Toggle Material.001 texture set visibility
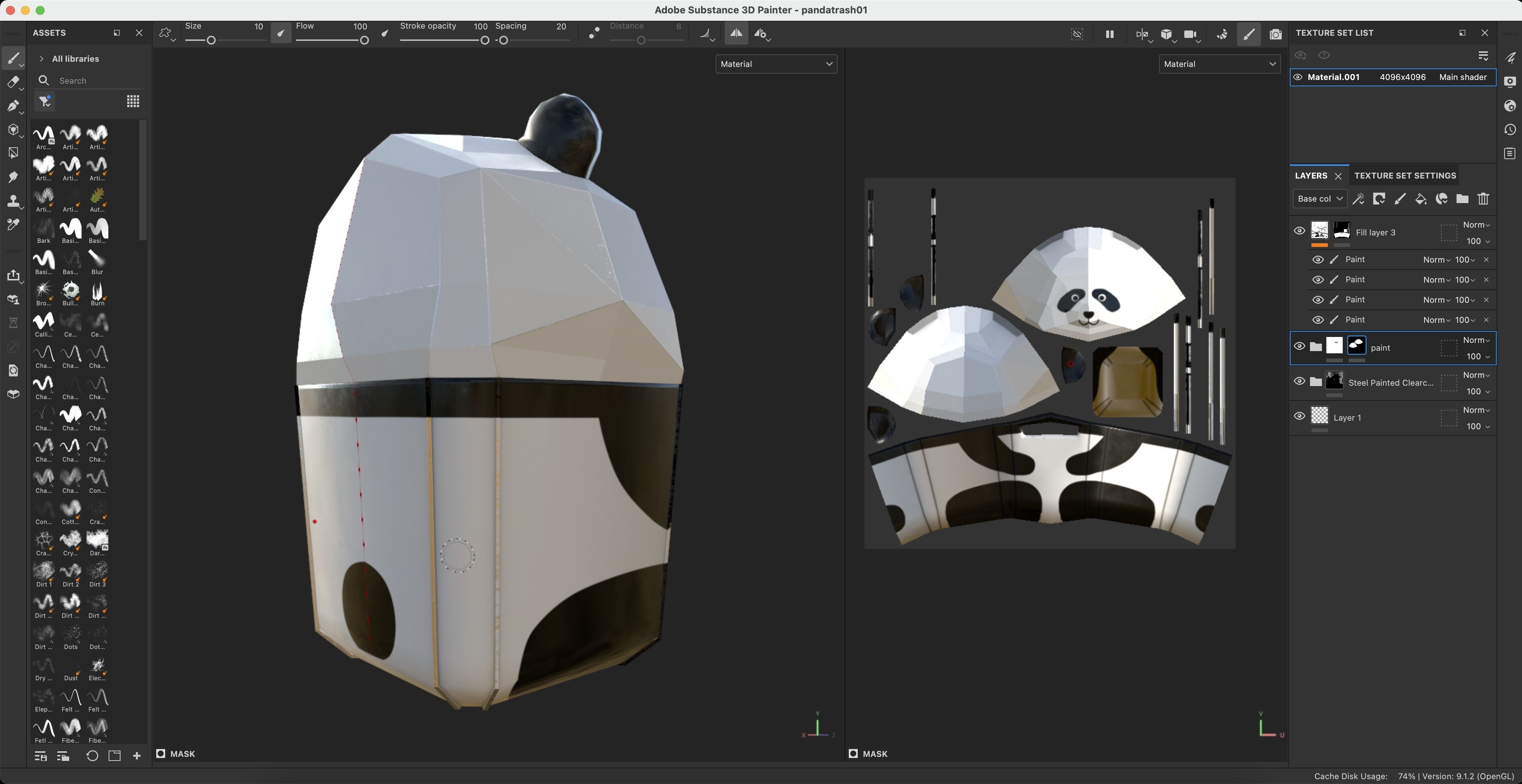Viewport: 1522px width, 784px height. click(x=1297, y=77)
